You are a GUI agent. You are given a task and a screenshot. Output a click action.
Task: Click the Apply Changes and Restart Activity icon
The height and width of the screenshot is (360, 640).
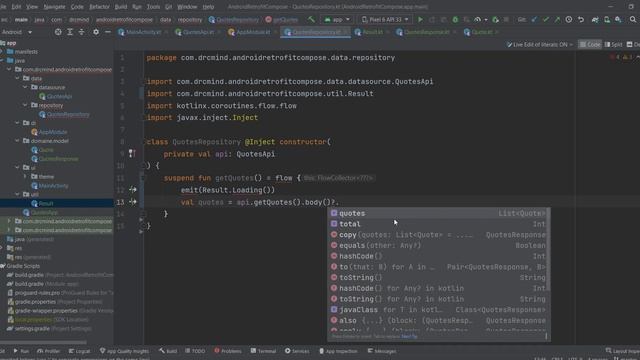click(x=432, y=20)
